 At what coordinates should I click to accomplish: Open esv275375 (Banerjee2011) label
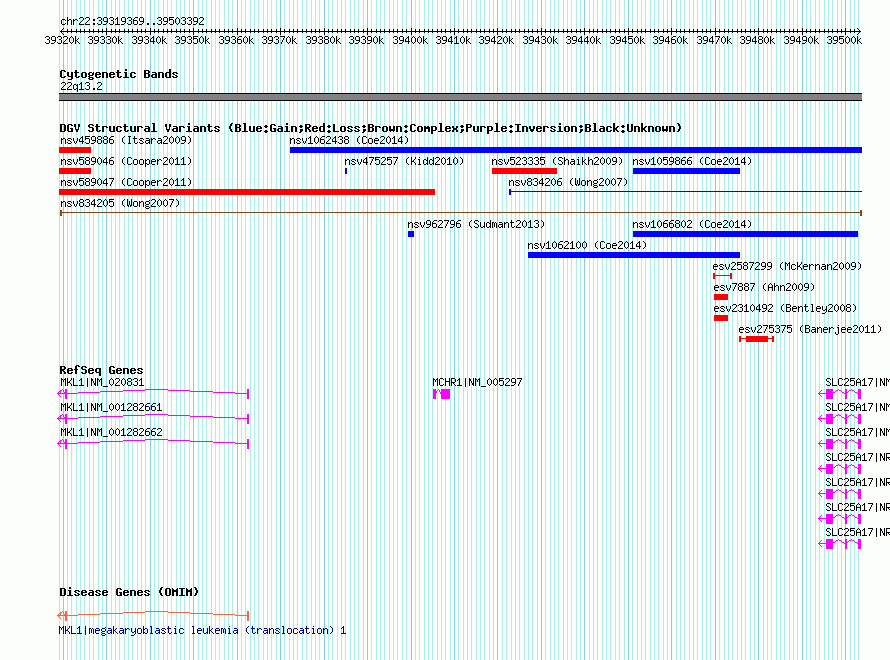(811, 329)
